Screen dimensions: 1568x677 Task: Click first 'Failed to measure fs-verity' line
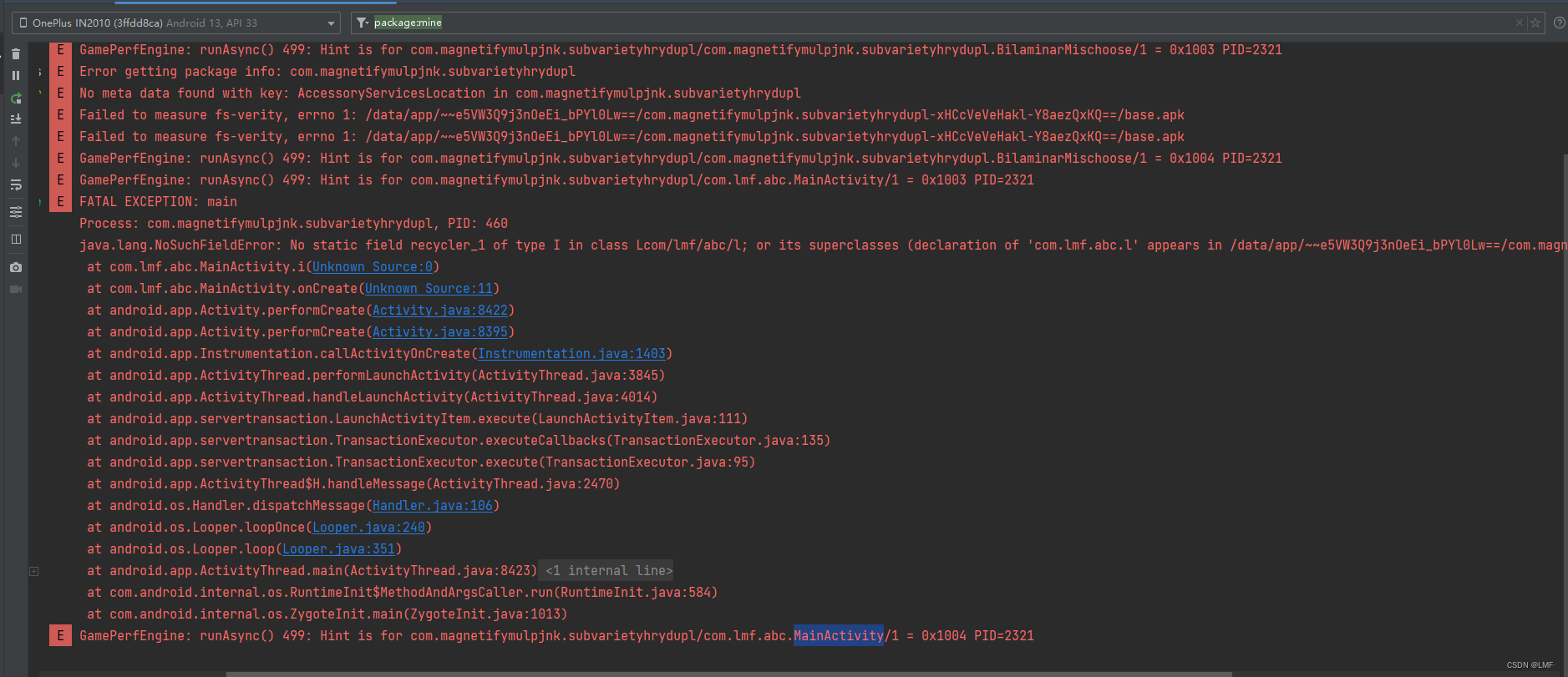tap(632, 115)
